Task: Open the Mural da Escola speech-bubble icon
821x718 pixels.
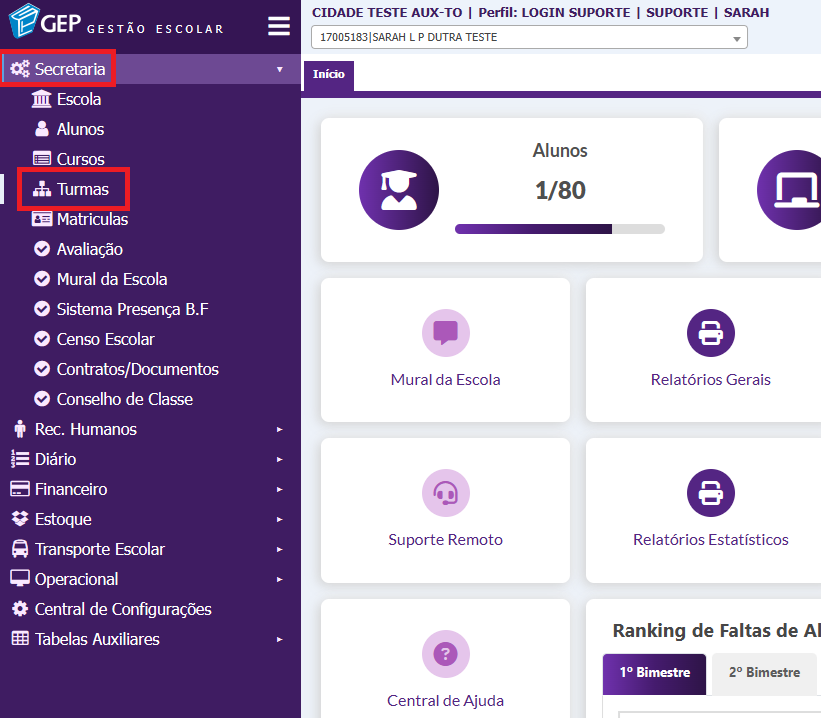Action: click(x=445, y=333)
